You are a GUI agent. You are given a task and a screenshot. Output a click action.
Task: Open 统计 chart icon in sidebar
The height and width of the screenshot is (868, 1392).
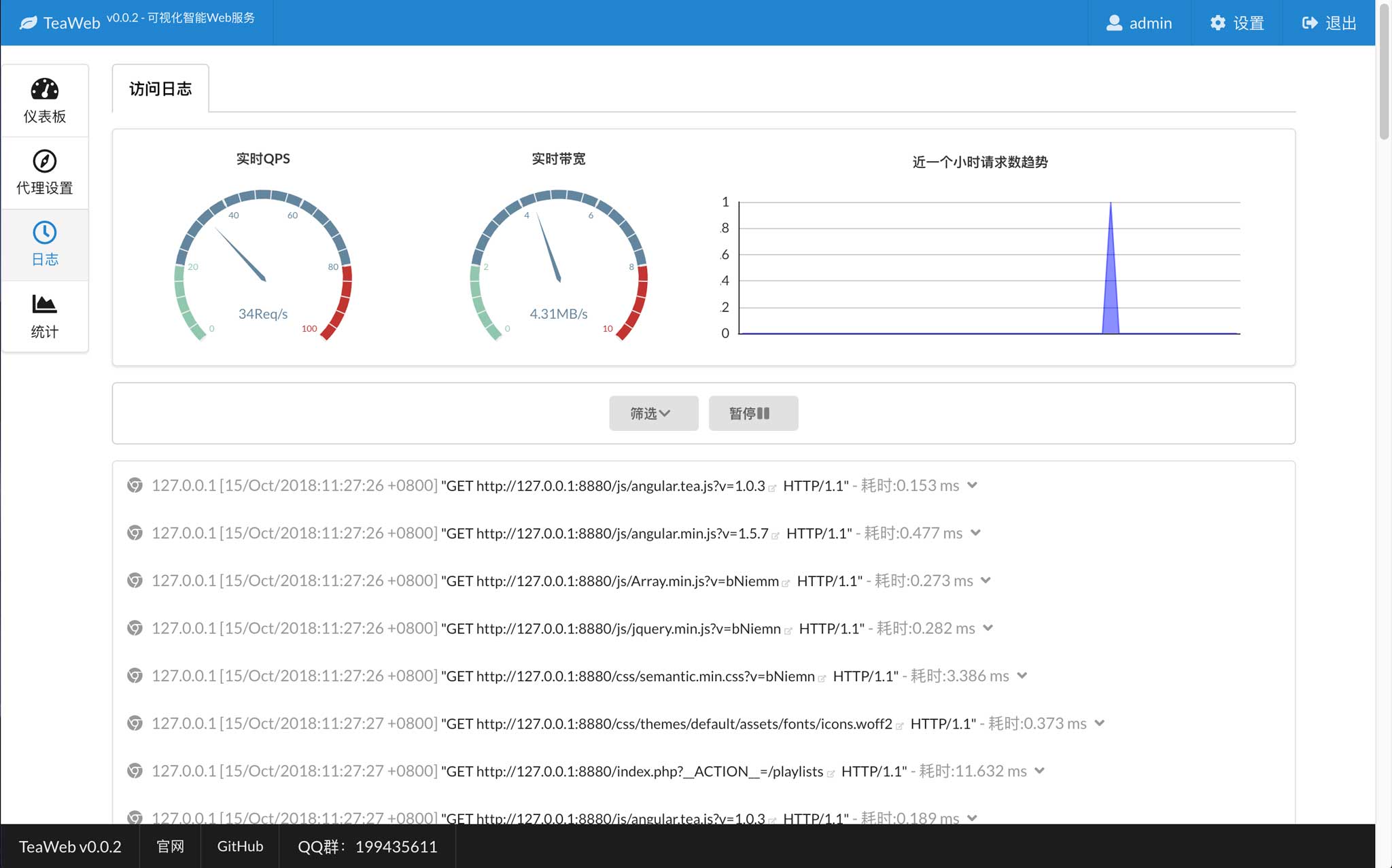click(45, 304)
